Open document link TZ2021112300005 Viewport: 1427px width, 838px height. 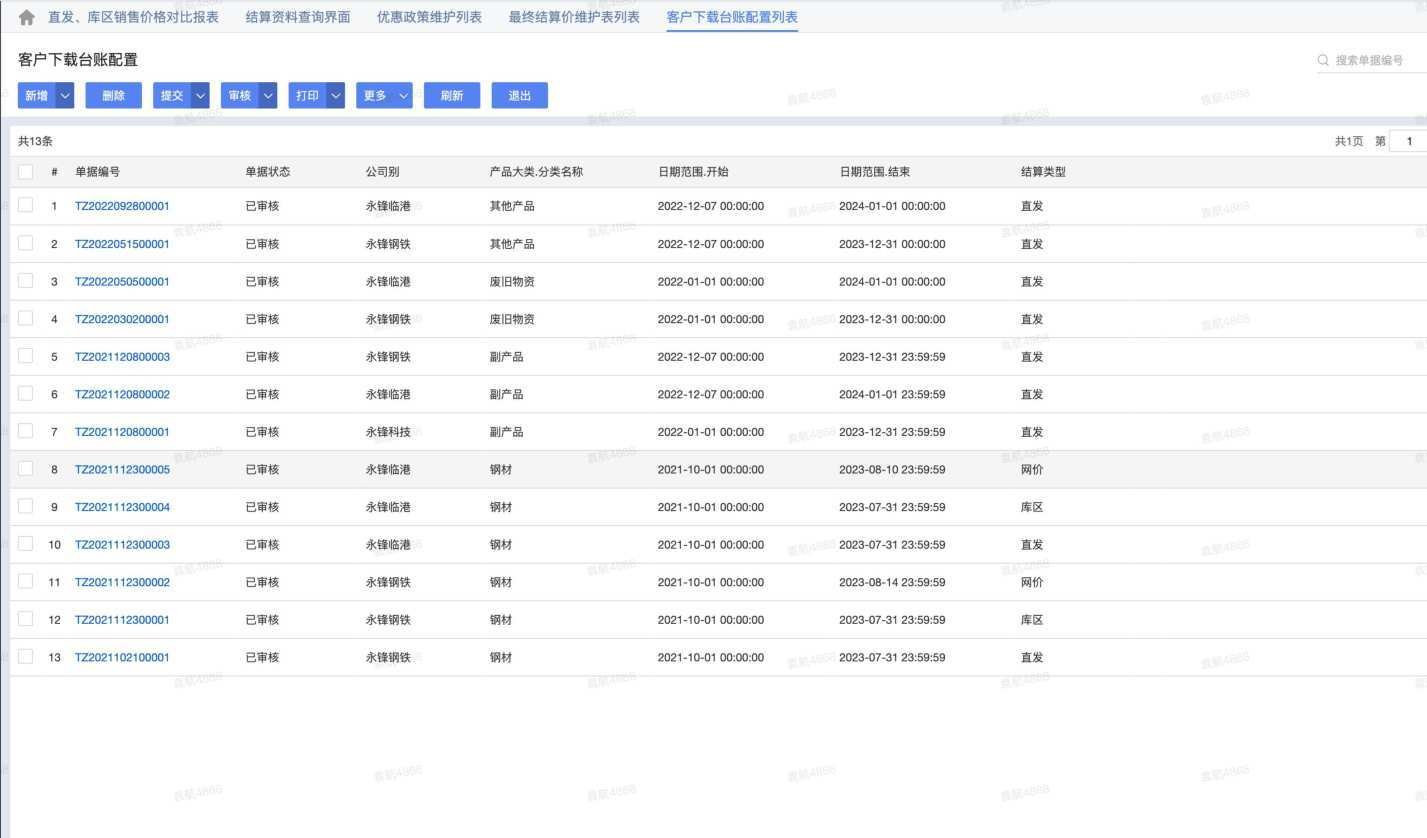click(x=122, y=470)
